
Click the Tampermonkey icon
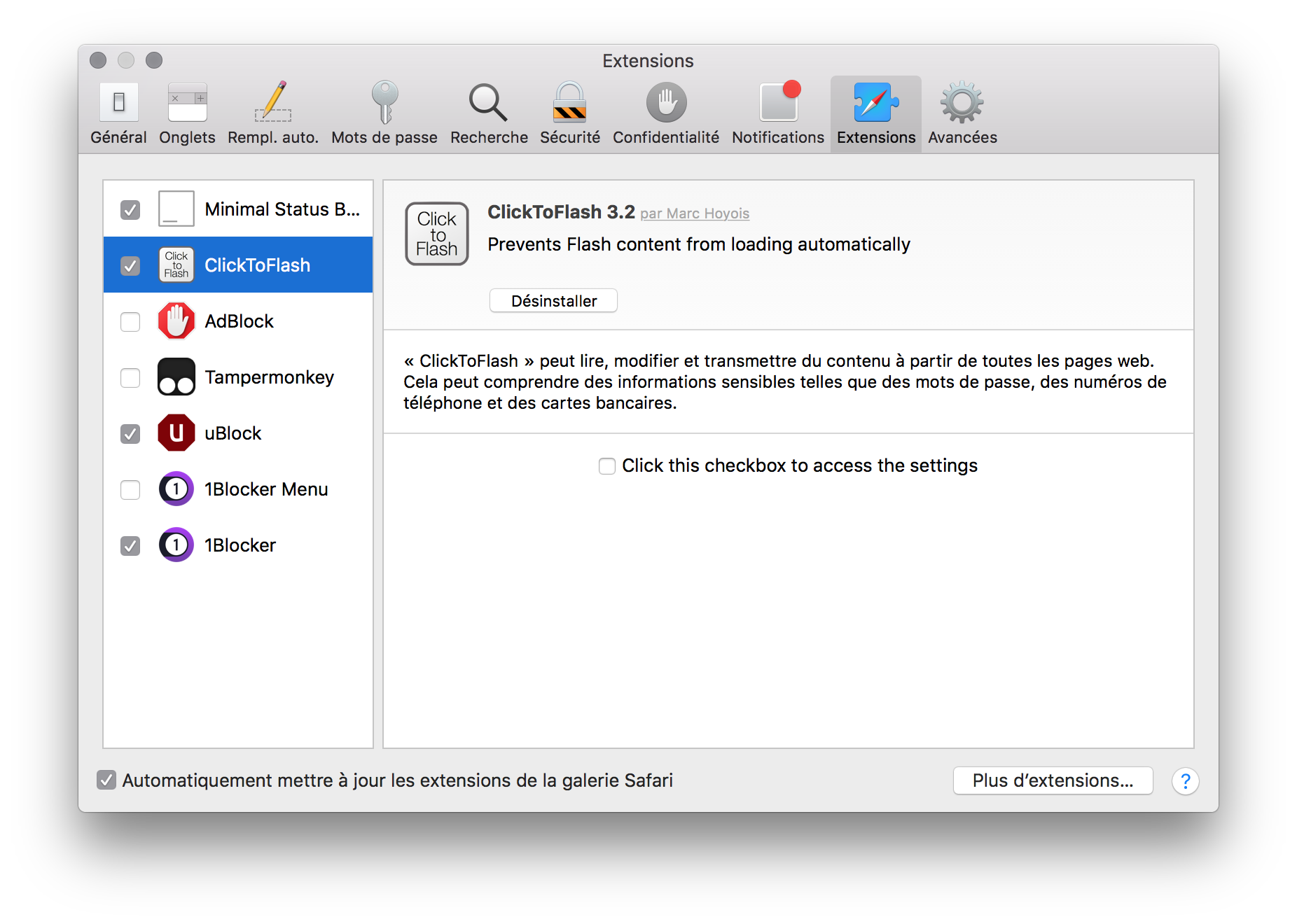pos(176,377)
